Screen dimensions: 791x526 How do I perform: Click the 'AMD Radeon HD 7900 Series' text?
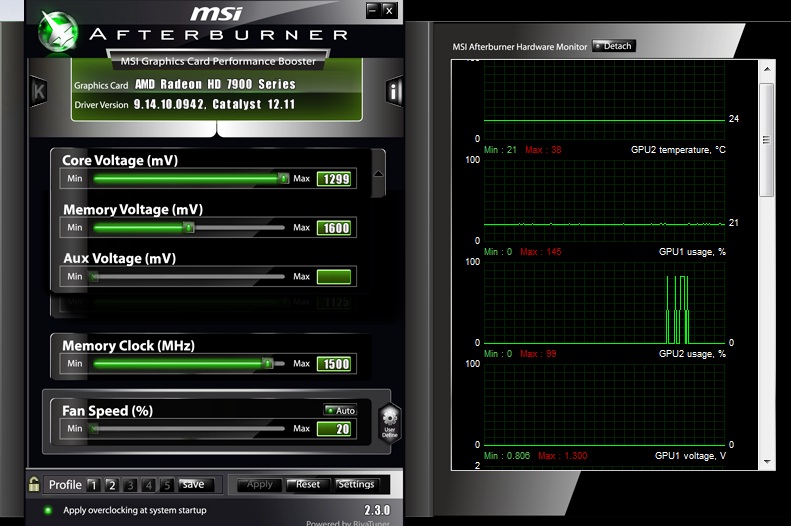215,84
